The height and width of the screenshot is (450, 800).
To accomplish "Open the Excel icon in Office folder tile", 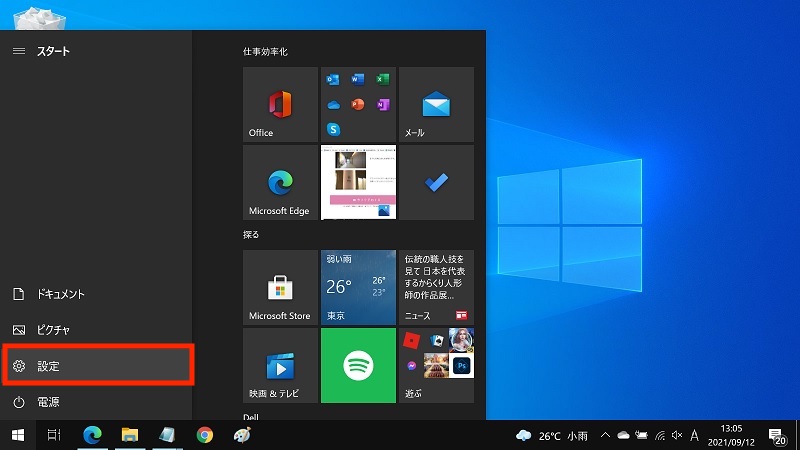I will [383, 80].
